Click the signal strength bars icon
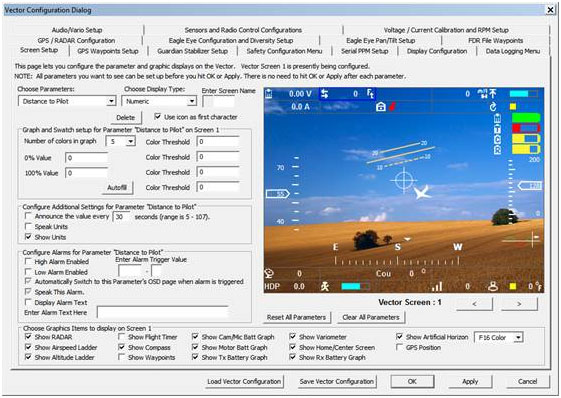This screenshot has width=561, height=398. pyautogui.click(x=437, y=286)
